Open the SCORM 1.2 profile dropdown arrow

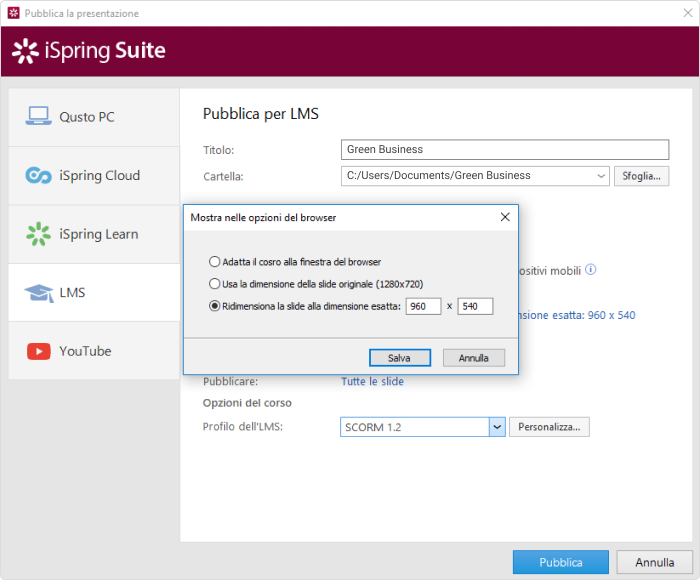497,427
